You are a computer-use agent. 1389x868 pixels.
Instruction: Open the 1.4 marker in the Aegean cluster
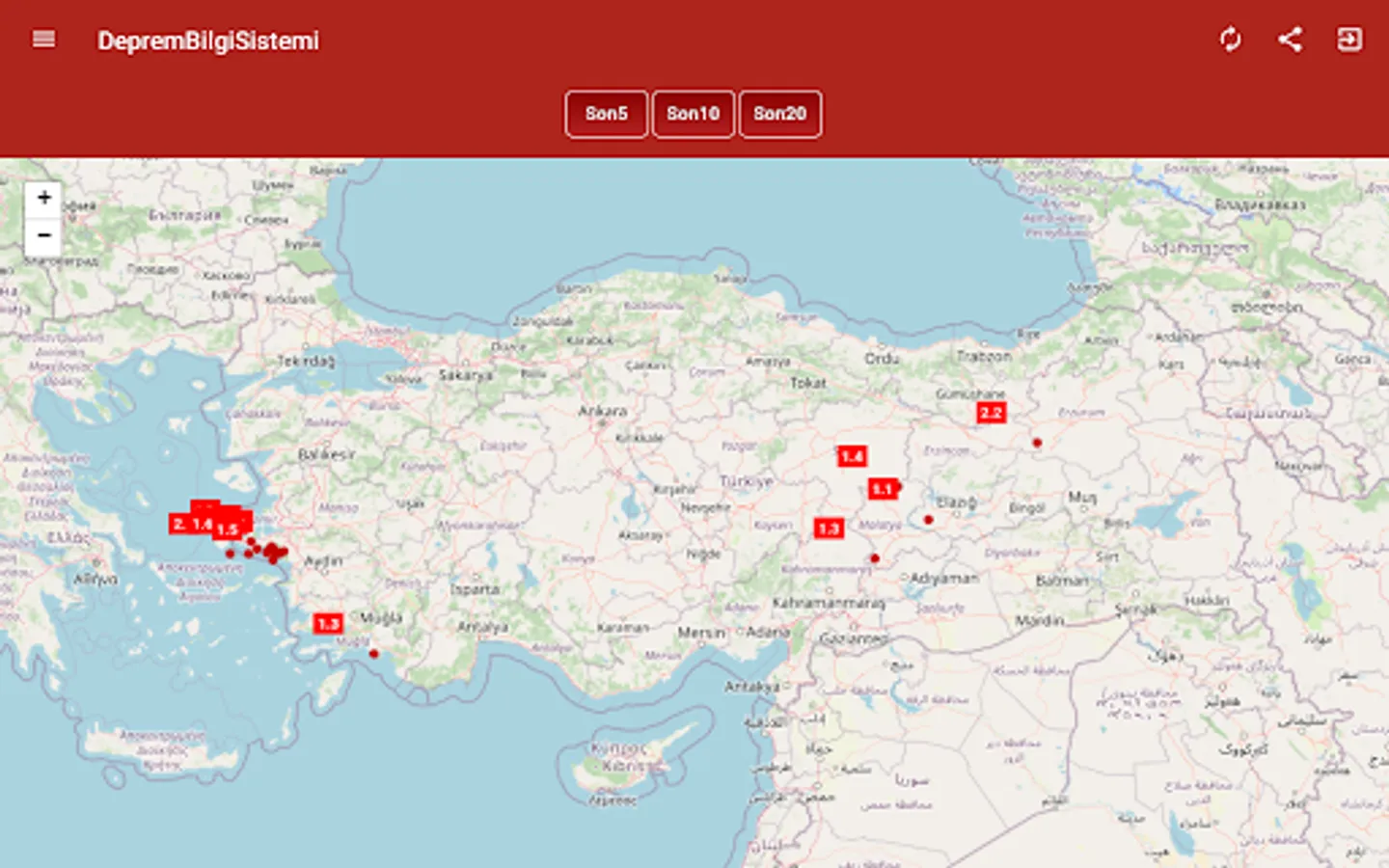pos(202,524)
